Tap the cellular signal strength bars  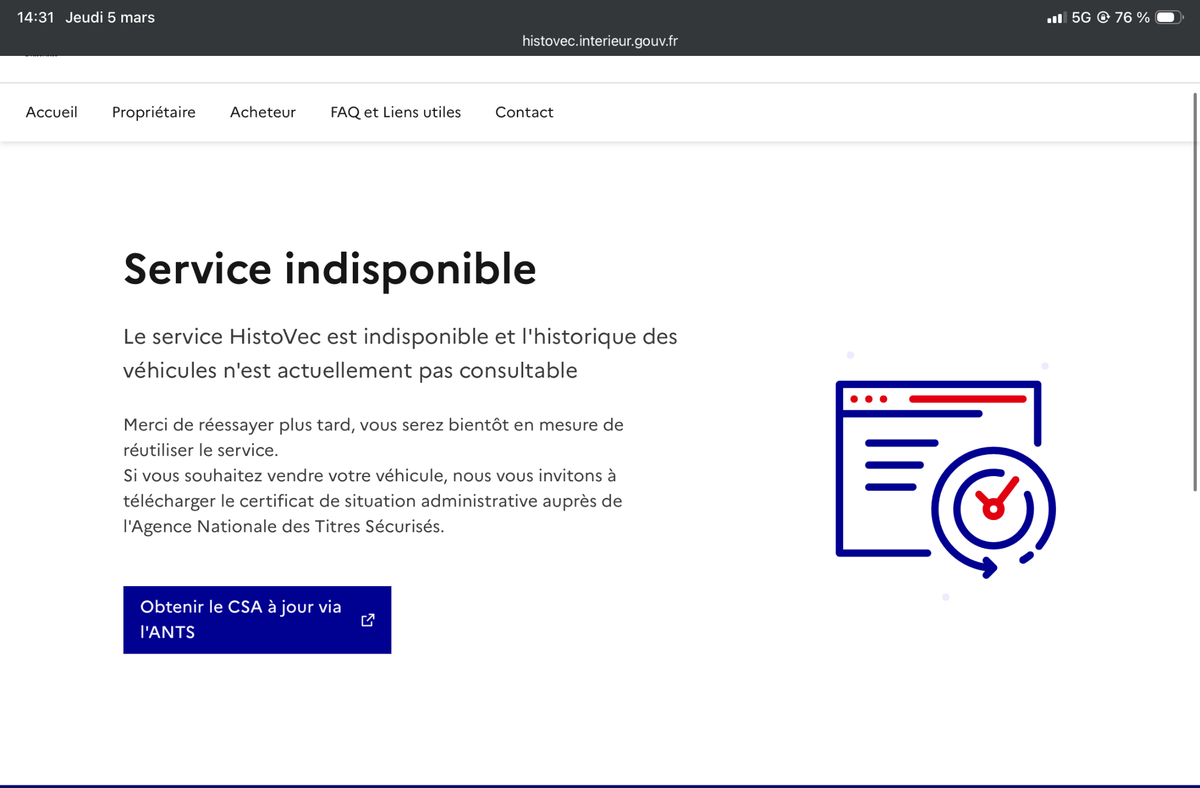1055,18
